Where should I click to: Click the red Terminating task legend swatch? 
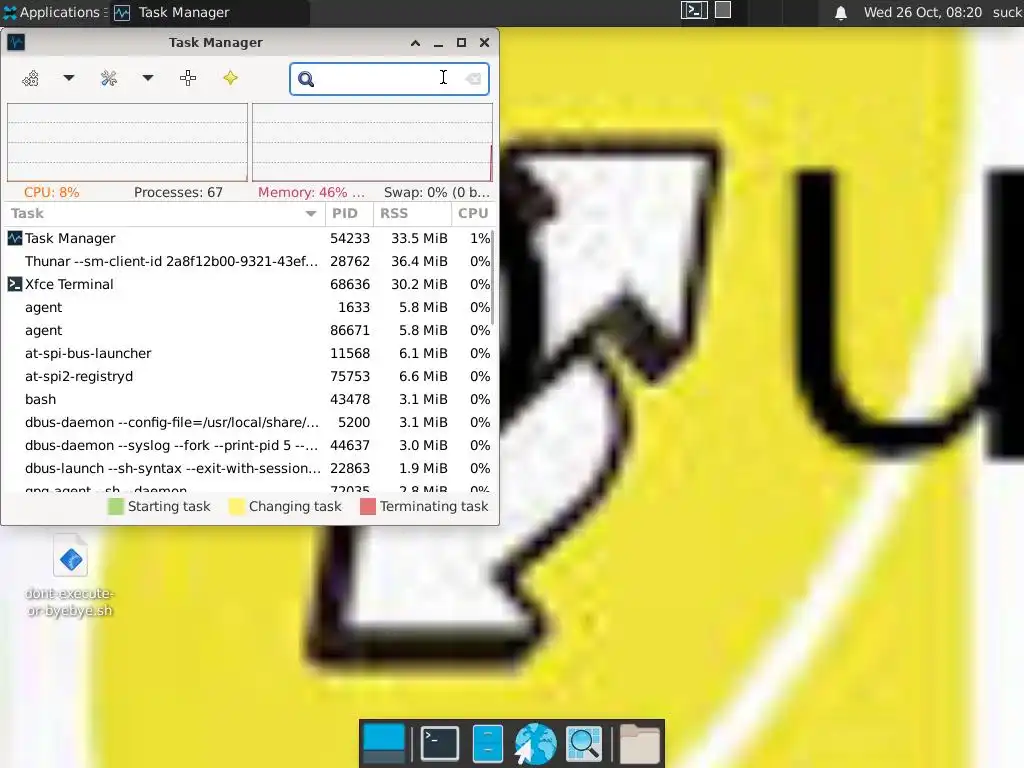click(368, 507)
